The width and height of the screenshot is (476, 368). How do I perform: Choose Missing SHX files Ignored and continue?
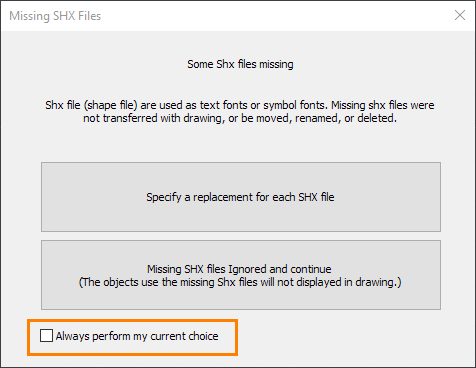point(241,275)
